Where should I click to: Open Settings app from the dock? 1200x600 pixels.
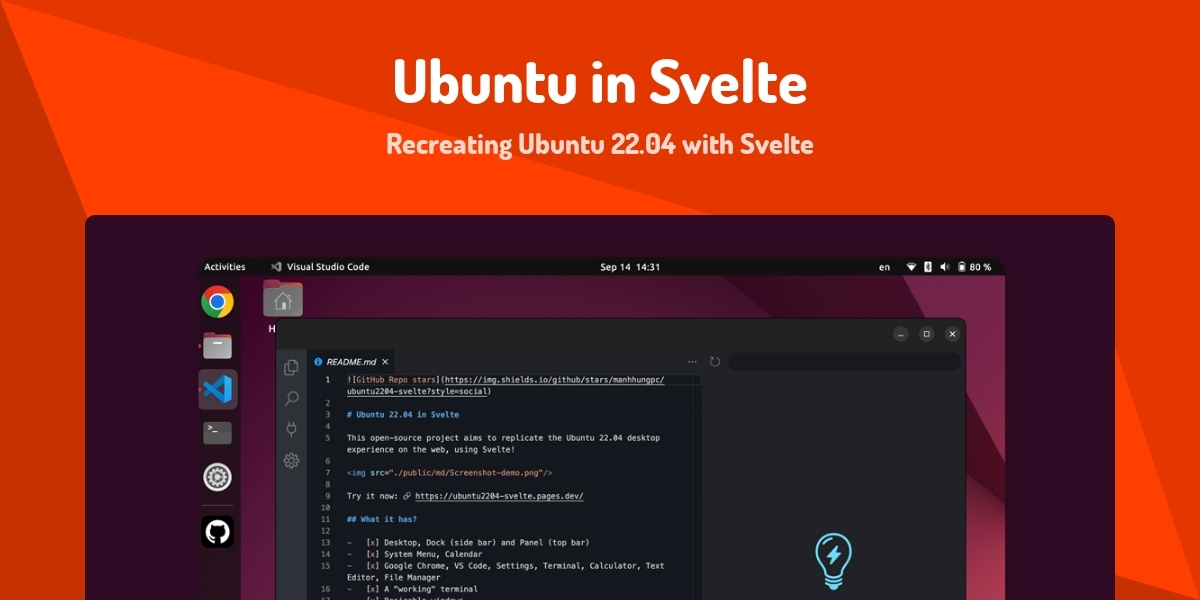[217, 477]
